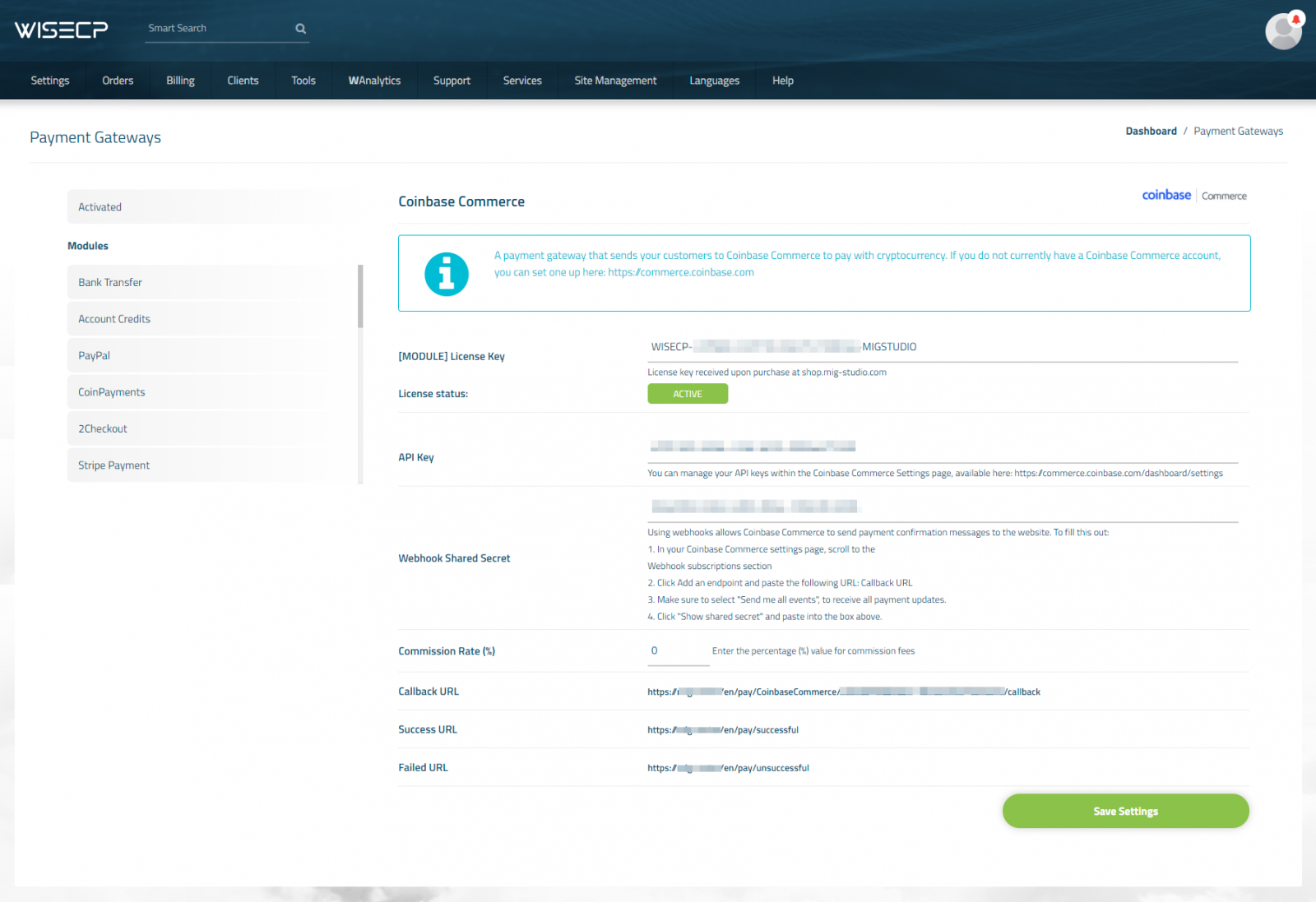
Task: Click the commerce.coinbase.com link in info box
Action: pyautogui.click(x=681, y=272)
